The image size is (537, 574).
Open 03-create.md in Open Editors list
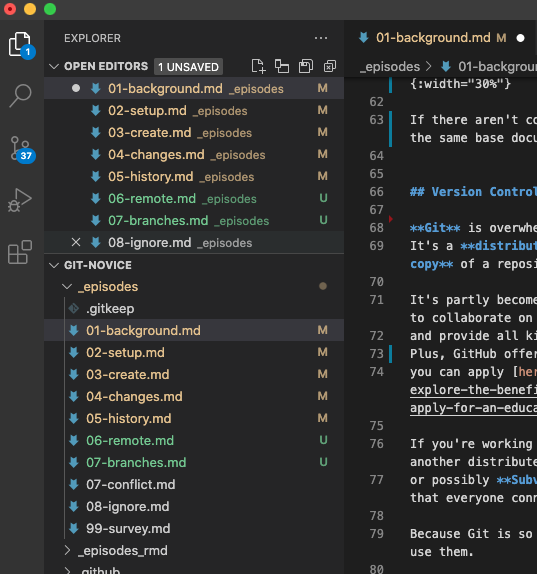(x=194, y=132)
